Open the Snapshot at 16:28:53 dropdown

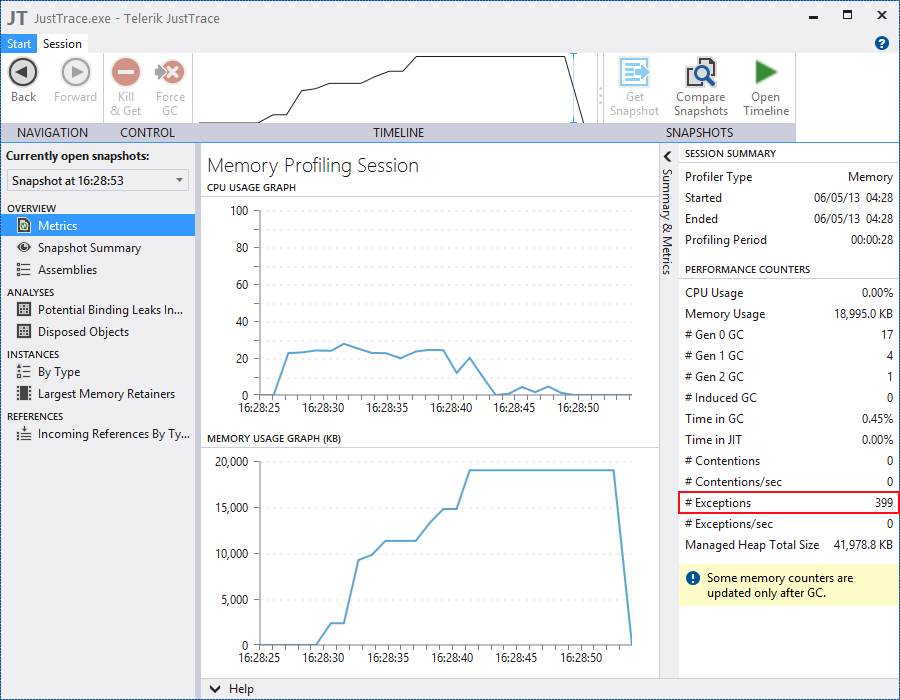[98, 181]
